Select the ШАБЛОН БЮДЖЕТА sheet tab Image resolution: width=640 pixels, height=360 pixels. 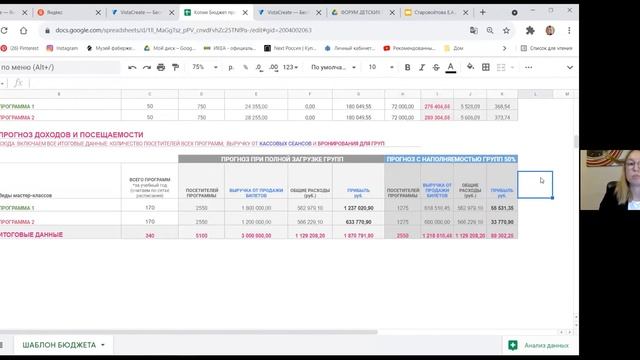coord(59,345)
